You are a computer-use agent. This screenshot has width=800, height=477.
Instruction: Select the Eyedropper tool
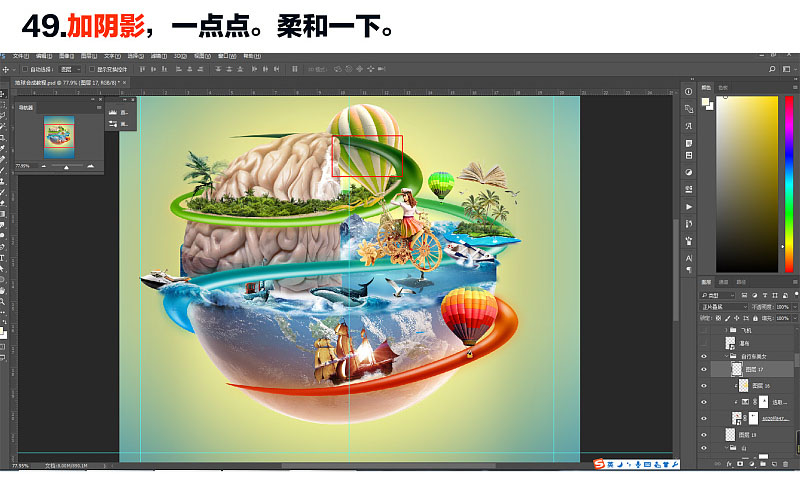[x=3, y=148]
